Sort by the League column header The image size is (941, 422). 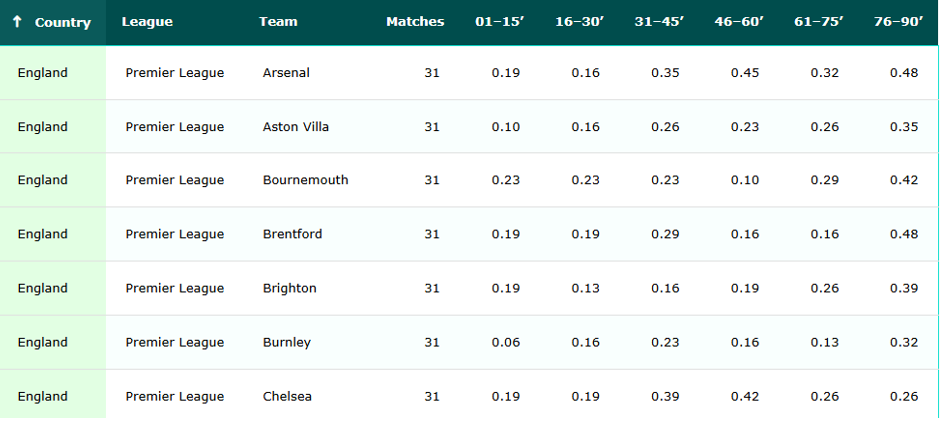(x=147, y=22)
